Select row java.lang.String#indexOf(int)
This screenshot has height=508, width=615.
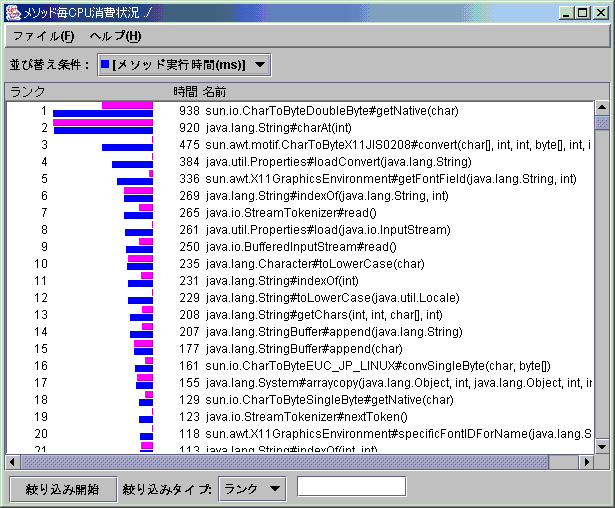300,281
